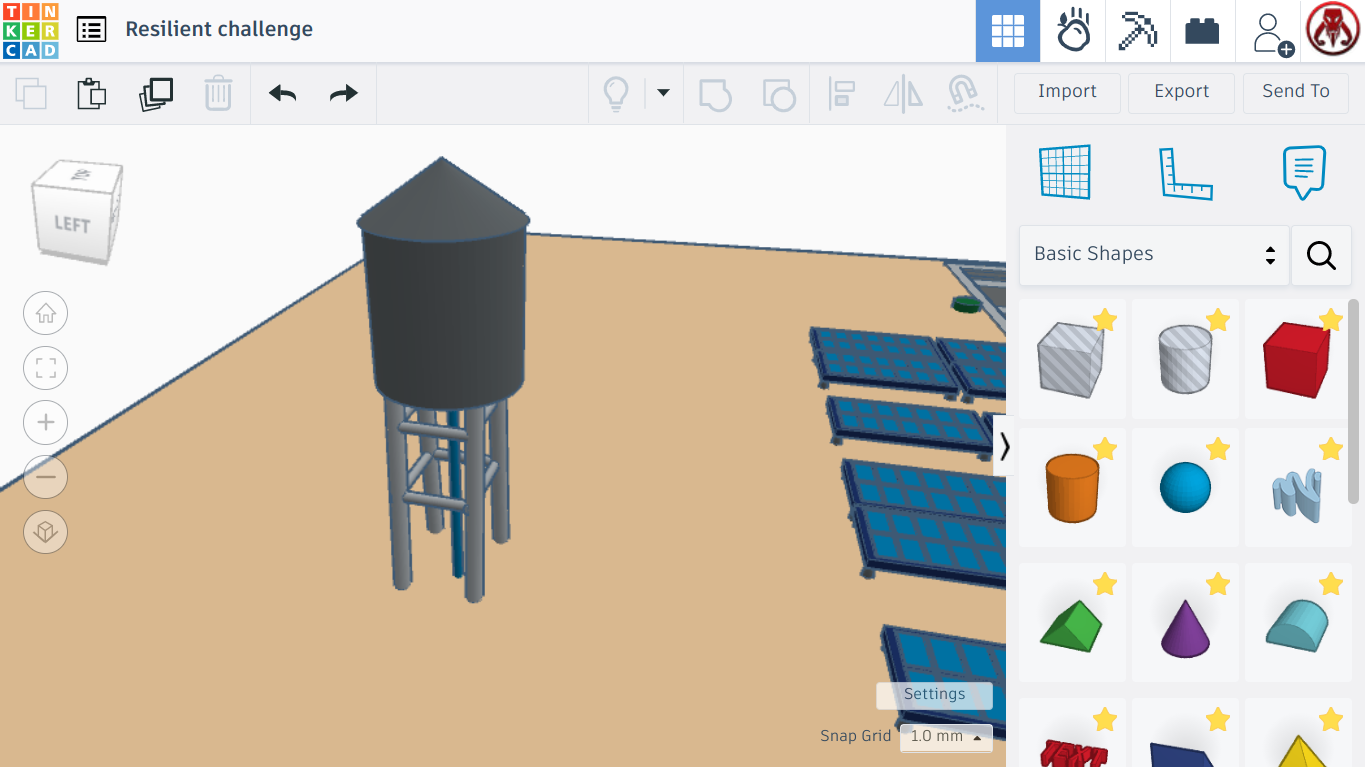
Task: Click the Cruise magnet icon
Action: pyautogui.click(x=965, y=94)
